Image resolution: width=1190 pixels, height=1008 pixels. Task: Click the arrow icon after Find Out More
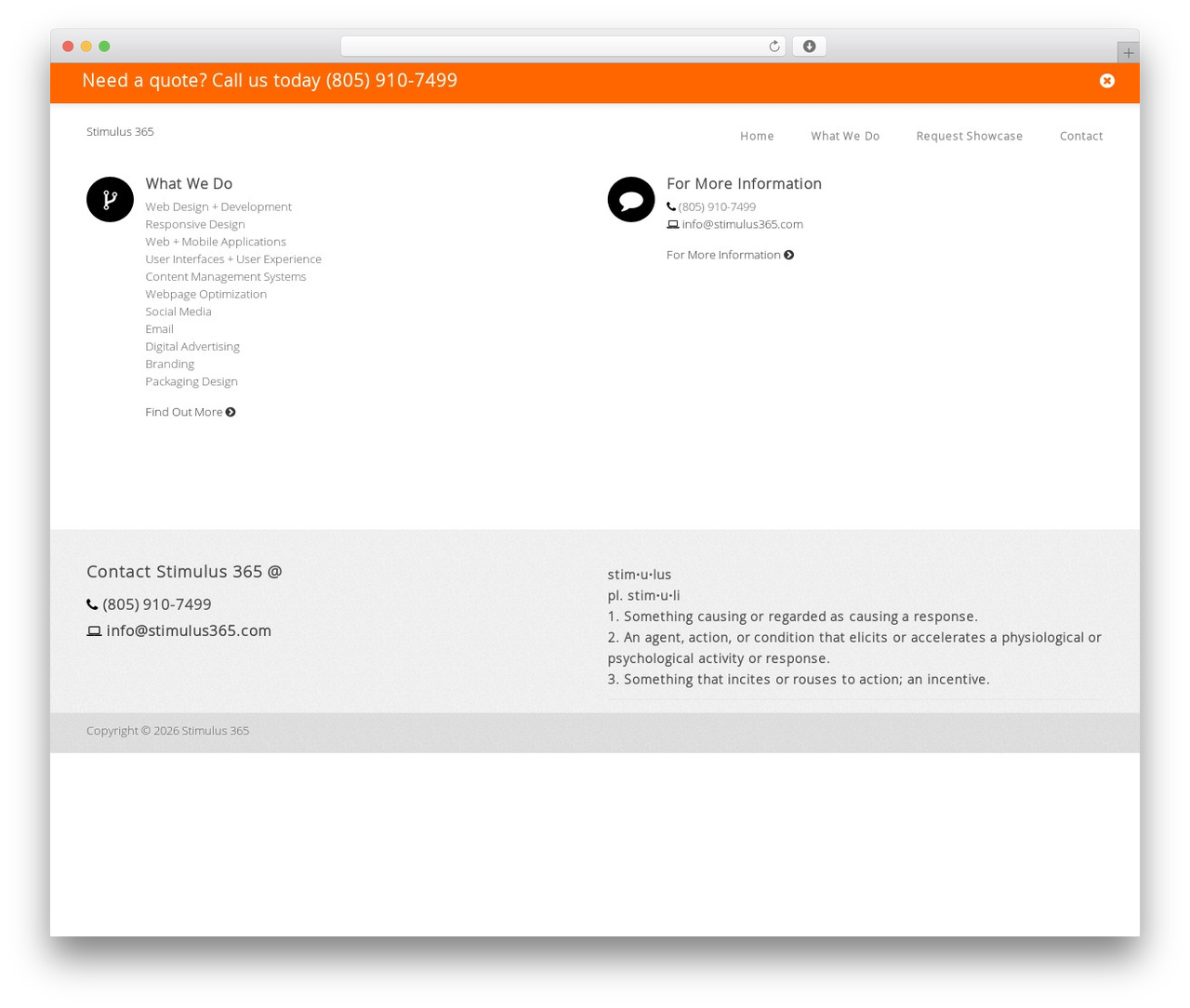(231, 412)
